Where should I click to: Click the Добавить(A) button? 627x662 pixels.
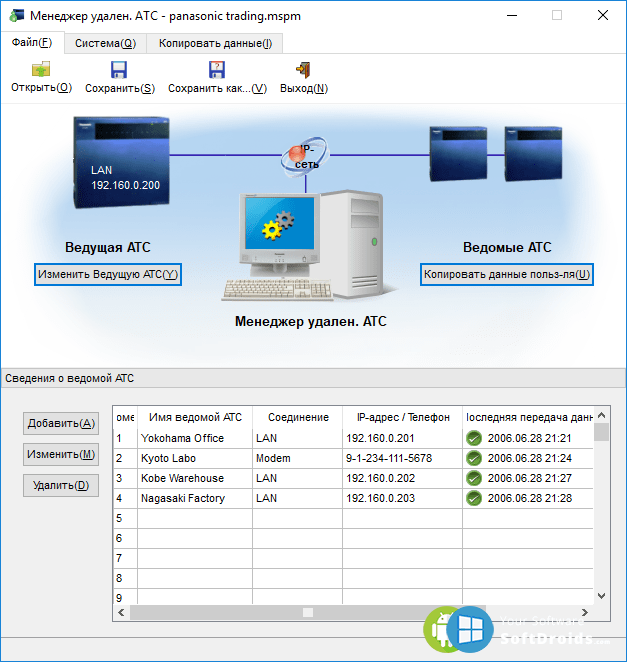pyautogui.click(x=61, y=423)
